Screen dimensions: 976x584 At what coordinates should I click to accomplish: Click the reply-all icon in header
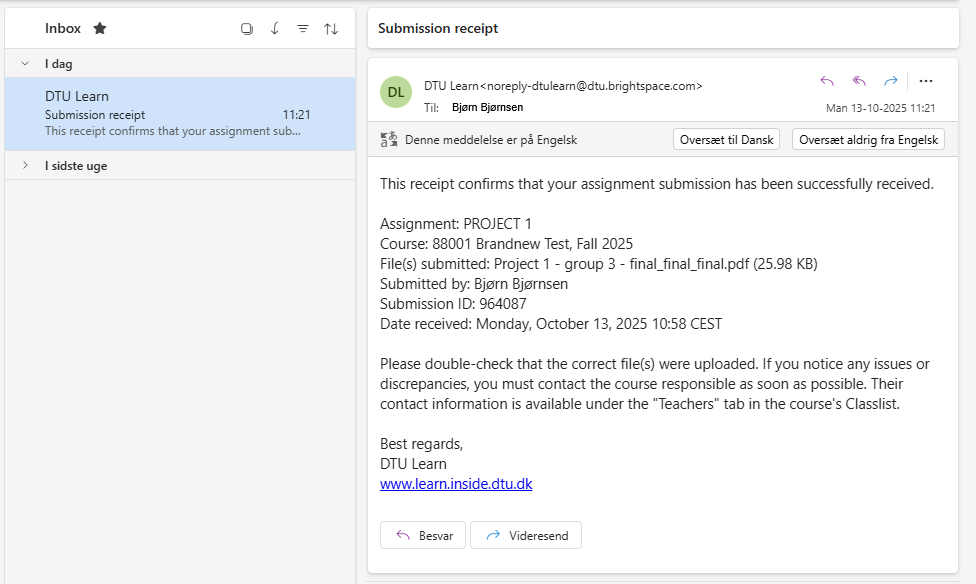tap(859, 81)
